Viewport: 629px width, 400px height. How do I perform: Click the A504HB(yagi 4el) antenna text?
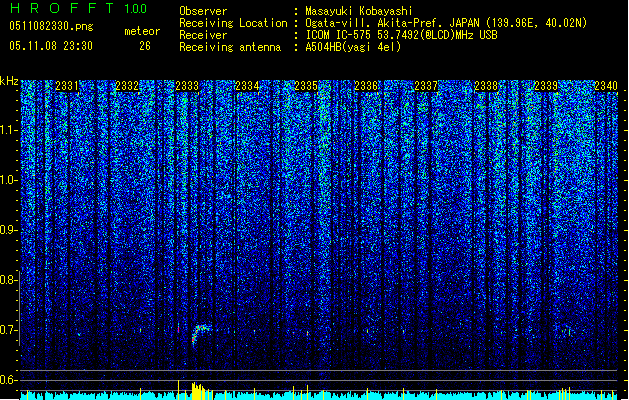point(353,47)
